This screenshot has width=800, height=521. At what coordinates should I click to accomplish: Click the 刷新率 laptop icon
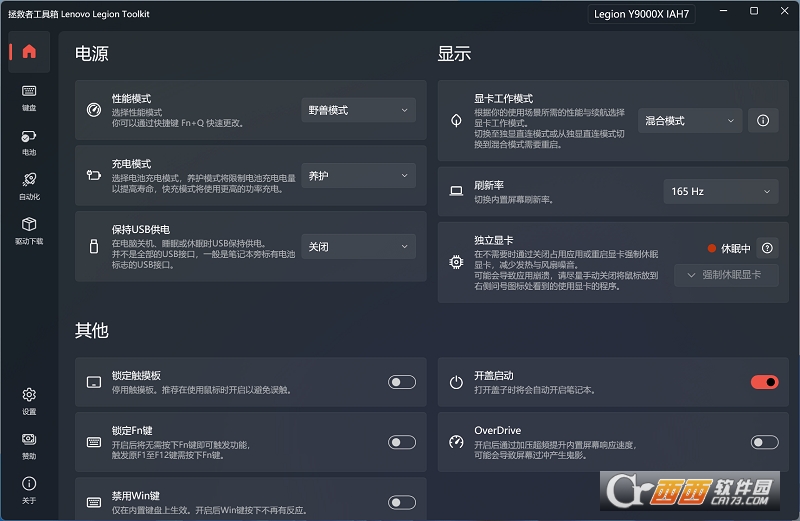click(456, 191)
